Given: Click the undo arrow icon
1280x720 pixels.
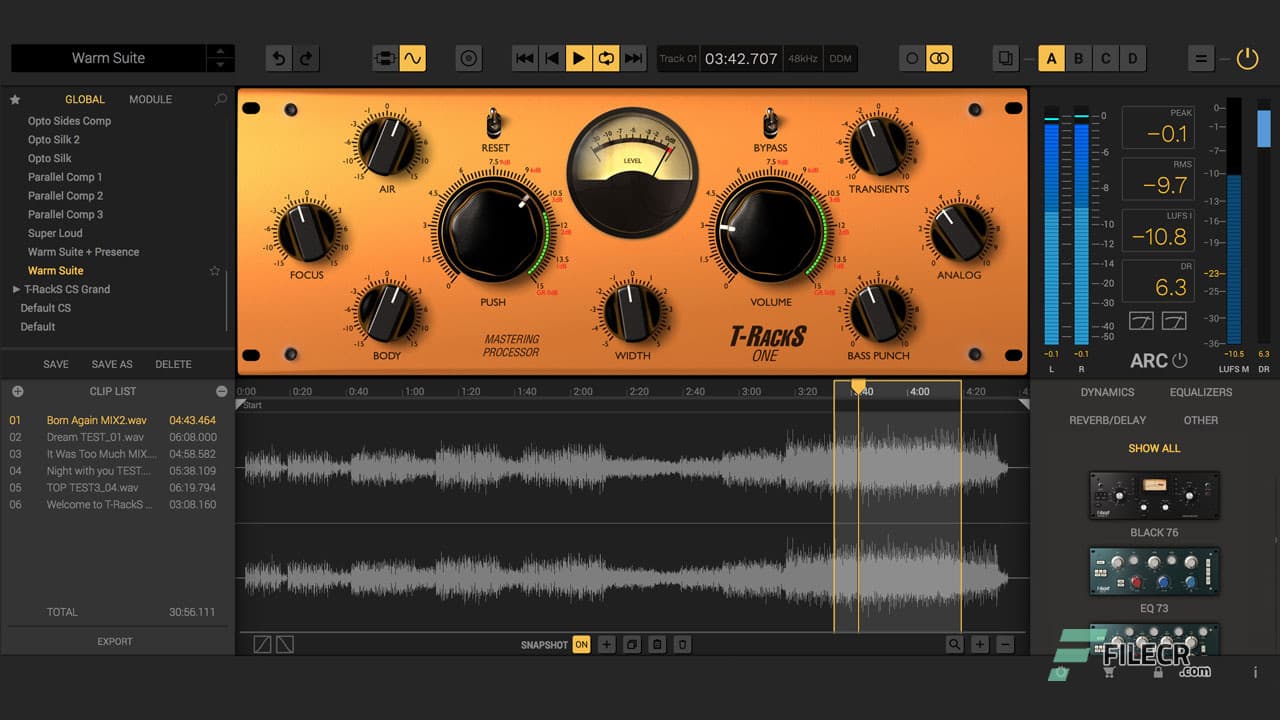Looking at the screenshot, I should click(279, 58).
